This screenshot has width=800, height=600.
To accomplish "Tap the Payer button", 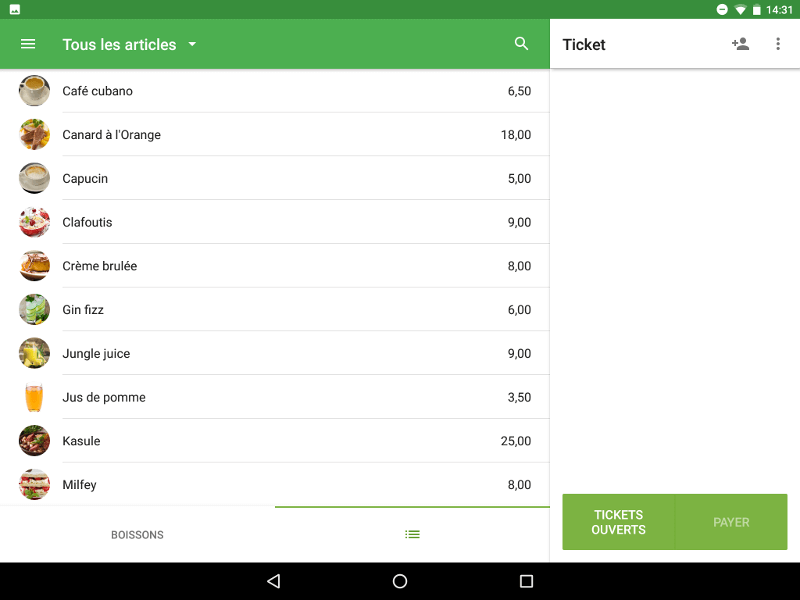I will pyautogui.click(x=731, y=522).
